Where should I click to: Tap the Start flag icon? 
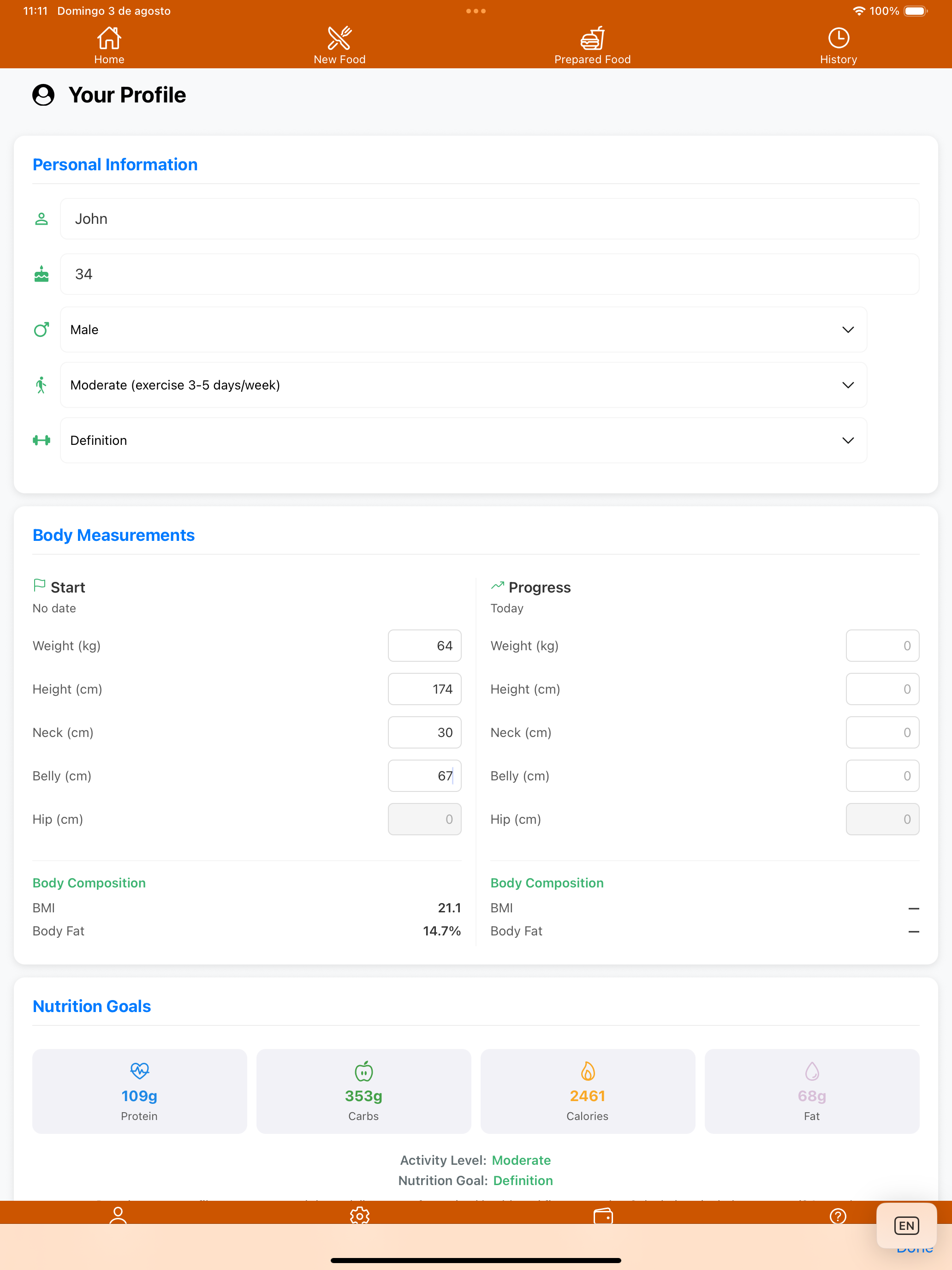tap(39, 586)
